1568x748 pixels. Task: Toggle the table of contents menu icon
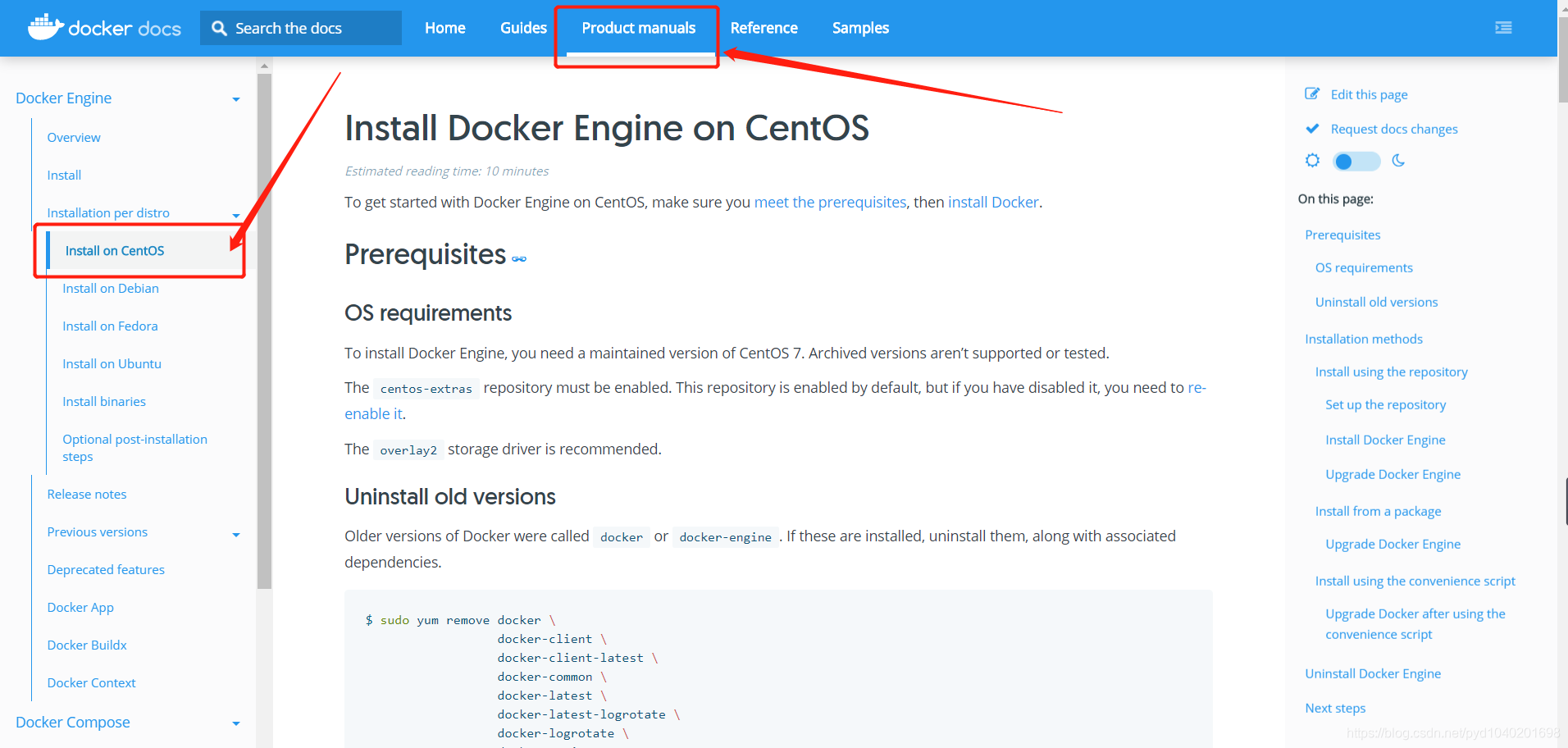(x=1503, y=28)
